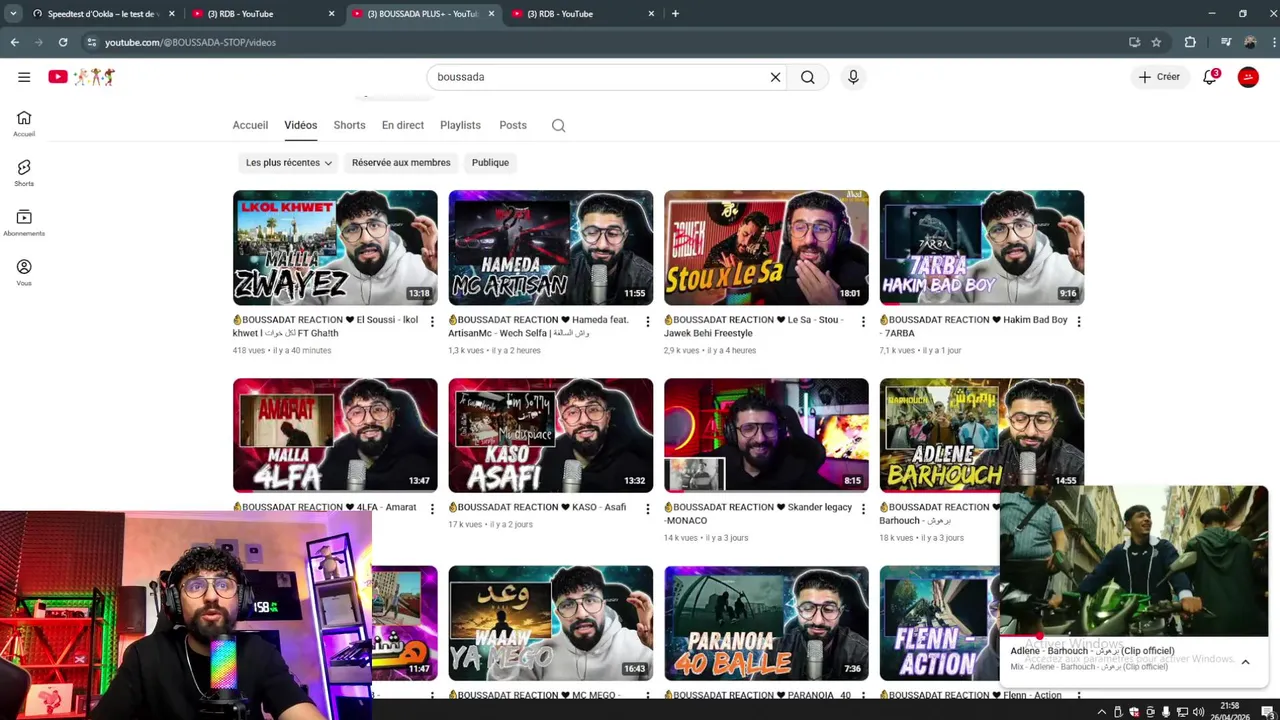The height and width of the screenshot is (720, 1280).
Task: Close the BOUSSADA PLUS+ browser tab
Action: tap(491, 14)
